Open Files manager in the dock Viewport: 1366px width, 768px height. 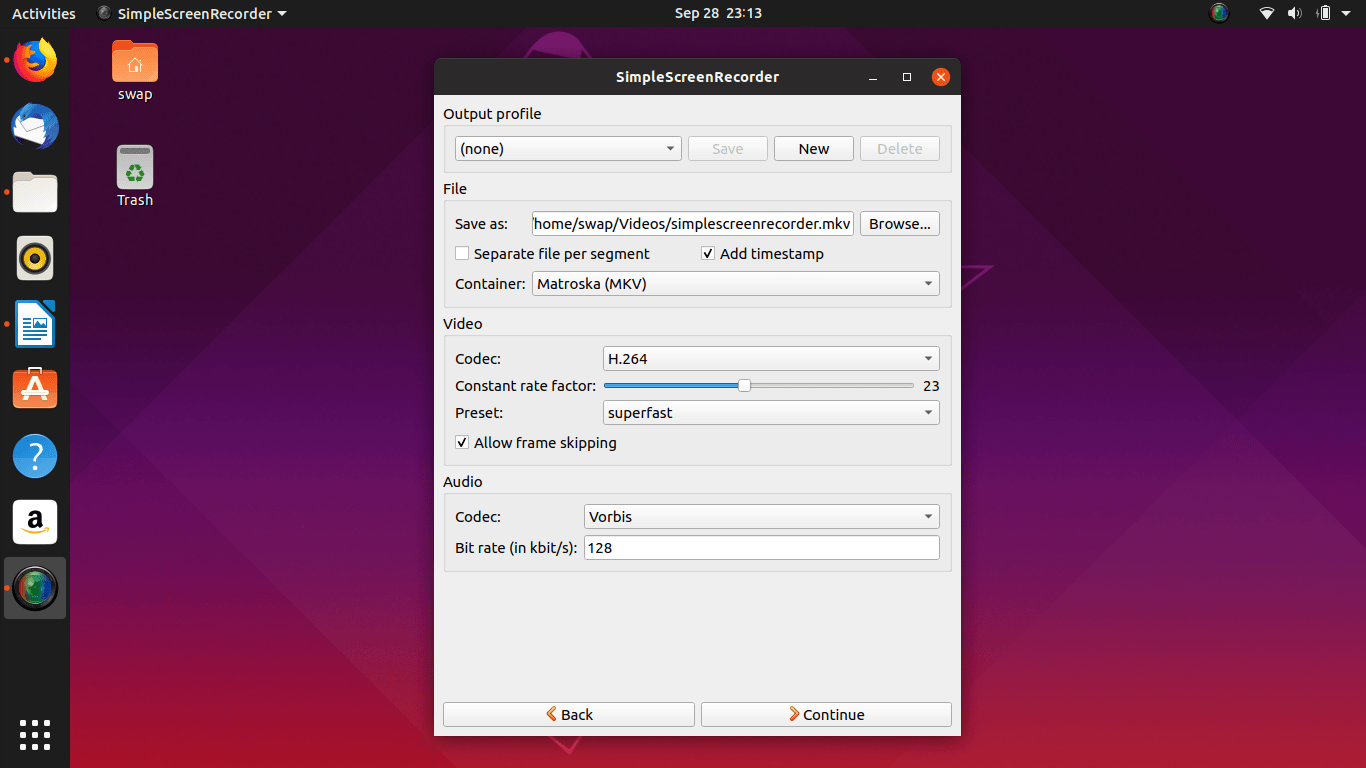(35, 192)
